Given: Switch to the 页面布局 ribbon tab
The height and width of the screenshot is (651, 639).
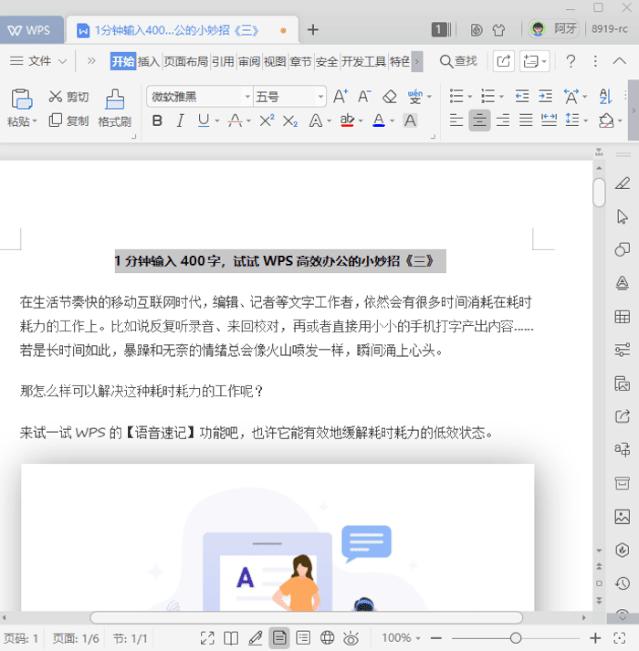Looking at the screenshot, I should point(186,61).
